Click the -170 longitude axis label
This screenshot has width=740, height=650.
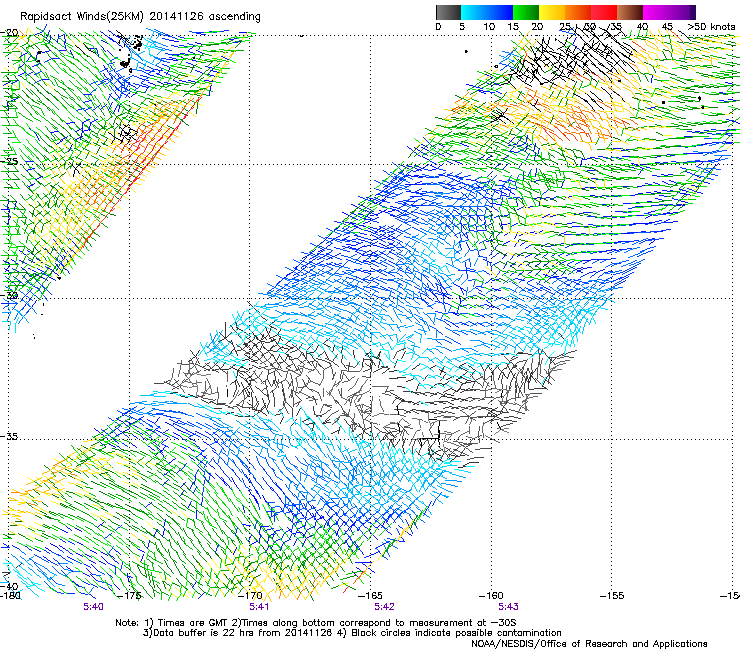coord(251,596)
